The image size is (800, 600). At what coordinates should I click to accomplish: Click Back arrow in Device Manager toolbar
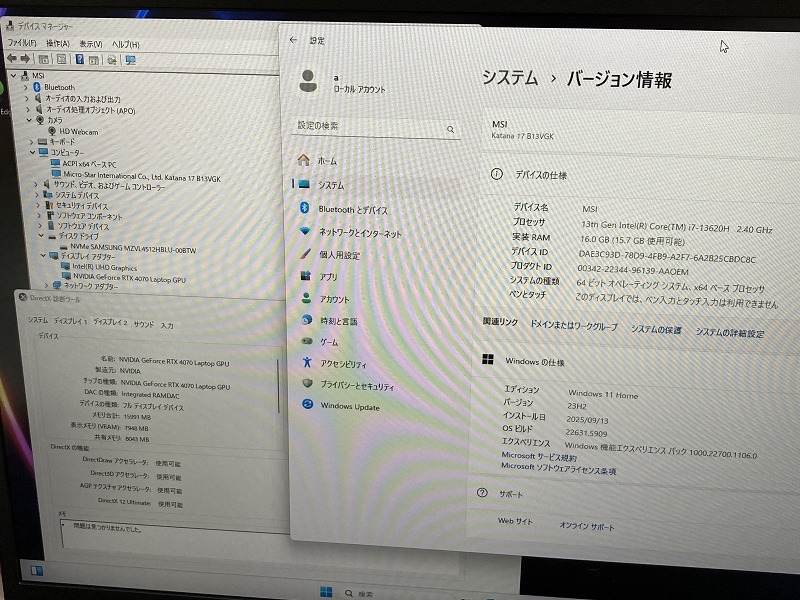(12, 59)
